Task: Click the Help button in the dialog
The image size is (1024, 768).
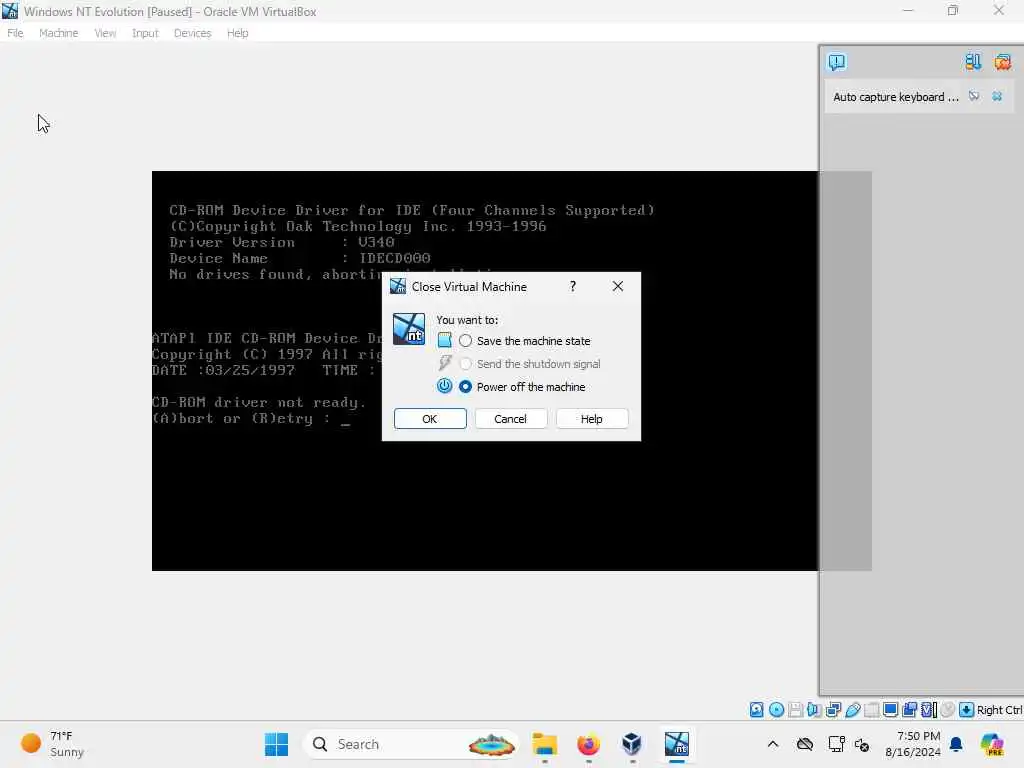Action: click(x=592, y=419)
